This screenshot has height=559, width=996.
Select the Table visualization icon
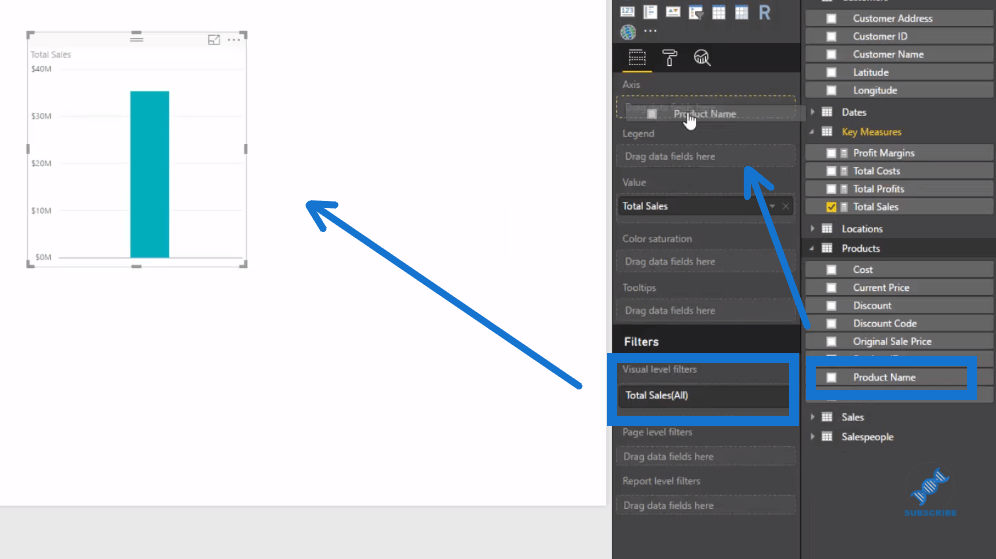point(718,12)
